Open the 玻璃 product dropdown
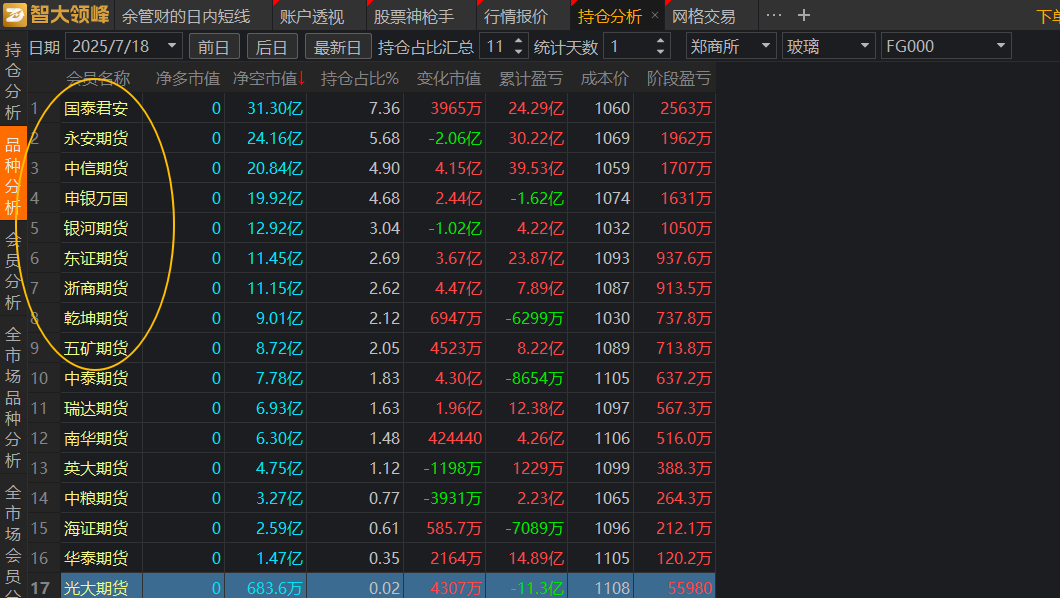1060x598 pixels. [x=828, y=46]
